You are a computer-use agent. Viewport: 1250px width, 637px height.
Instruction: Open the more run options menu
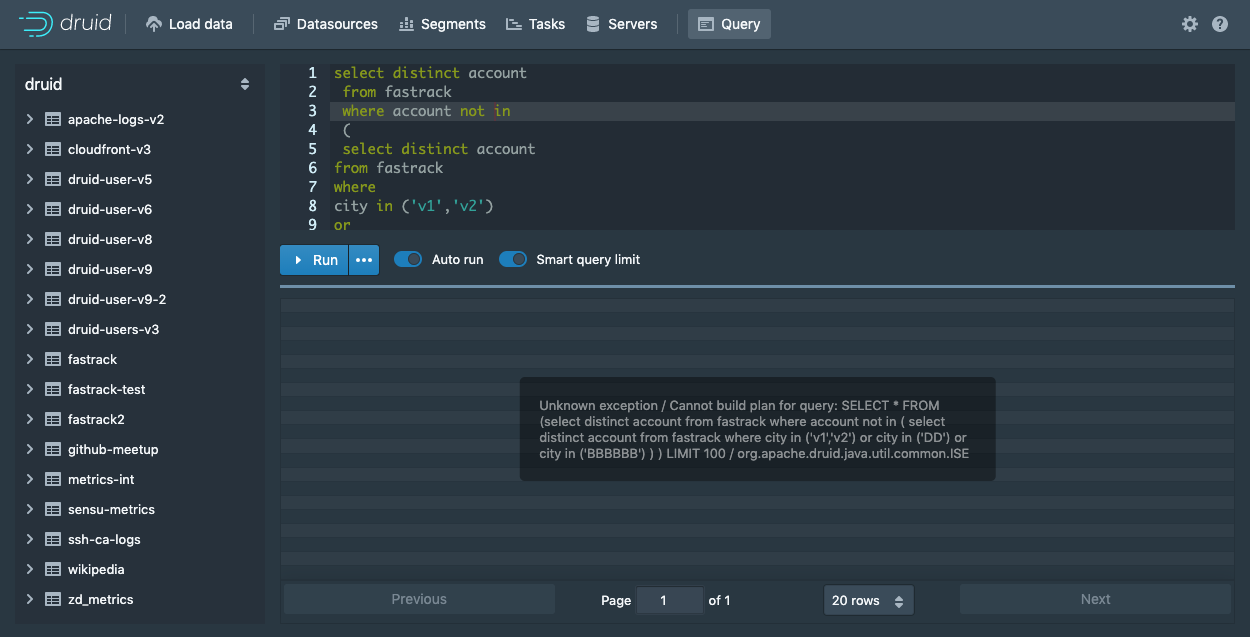click(364, 259)
